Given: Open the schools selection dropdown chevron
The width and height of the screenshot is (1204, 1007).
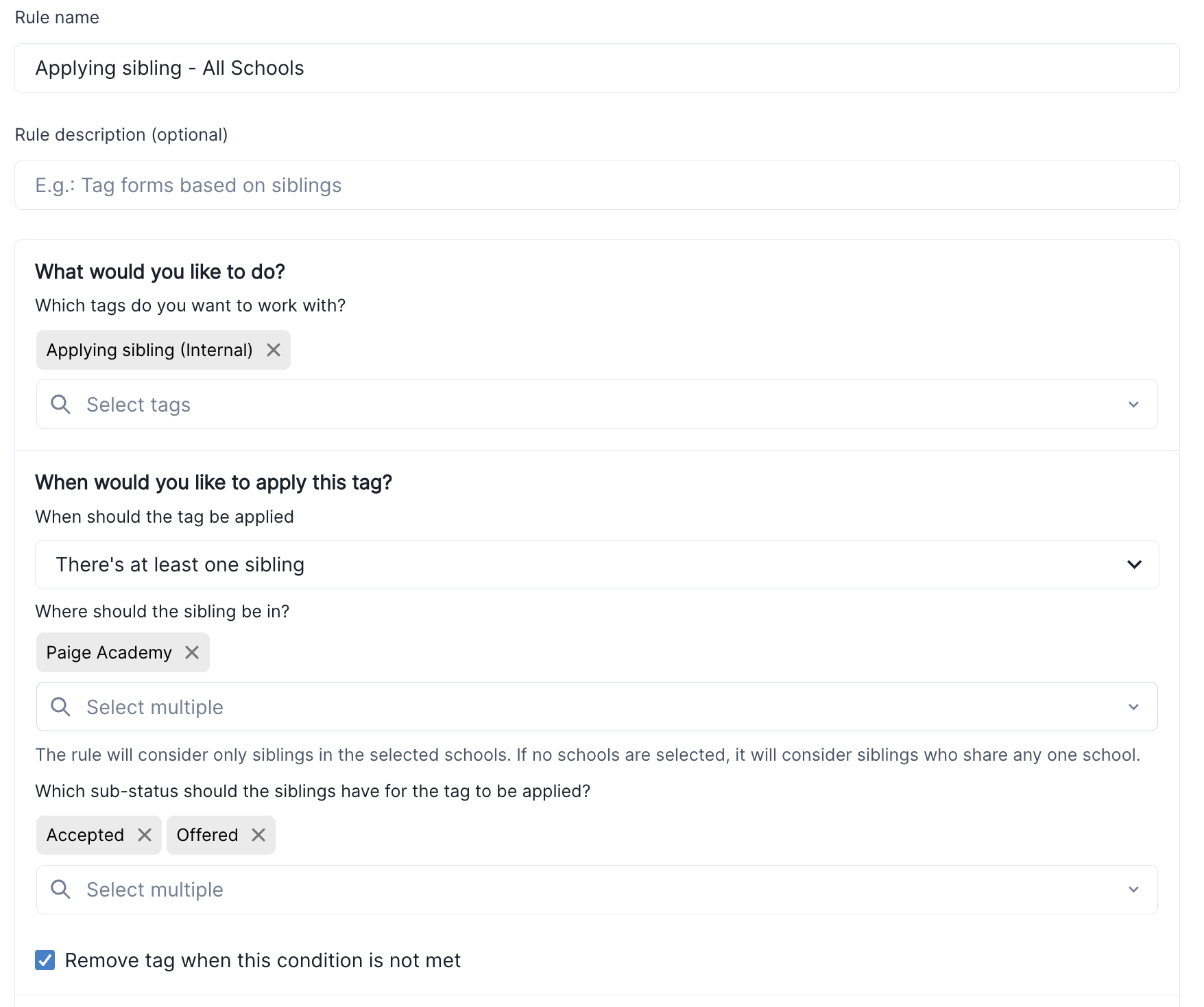Looking at the screenshot, I should coord(1133,707).
